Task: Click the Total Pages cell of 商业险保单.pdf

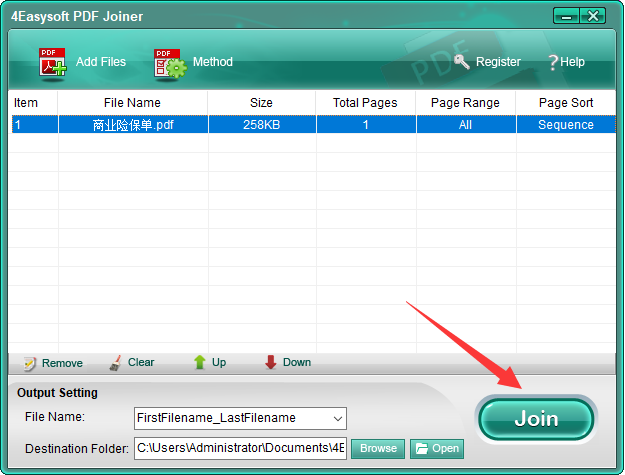Action: (366, 125)
